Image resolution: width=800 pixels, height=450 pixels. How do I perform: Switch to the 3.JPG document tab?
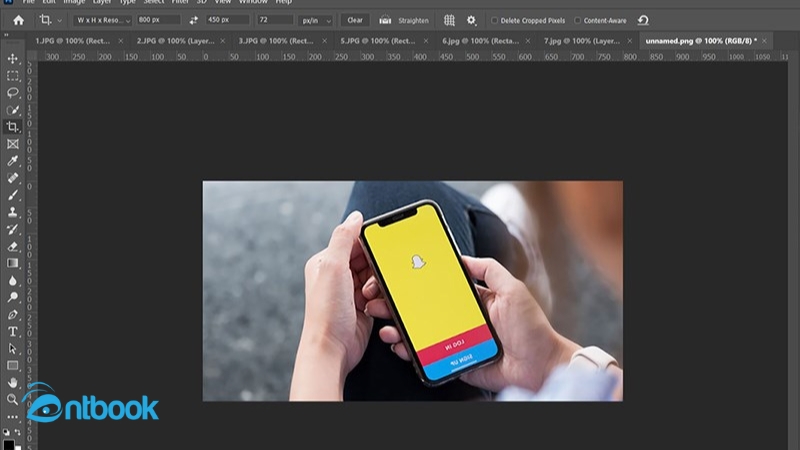point(276,41)
